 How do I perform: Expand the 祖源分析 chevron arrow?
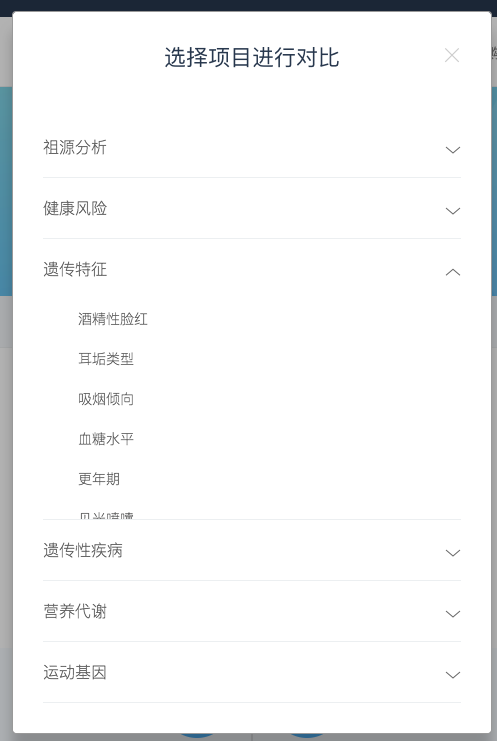(x=453, y=150)
